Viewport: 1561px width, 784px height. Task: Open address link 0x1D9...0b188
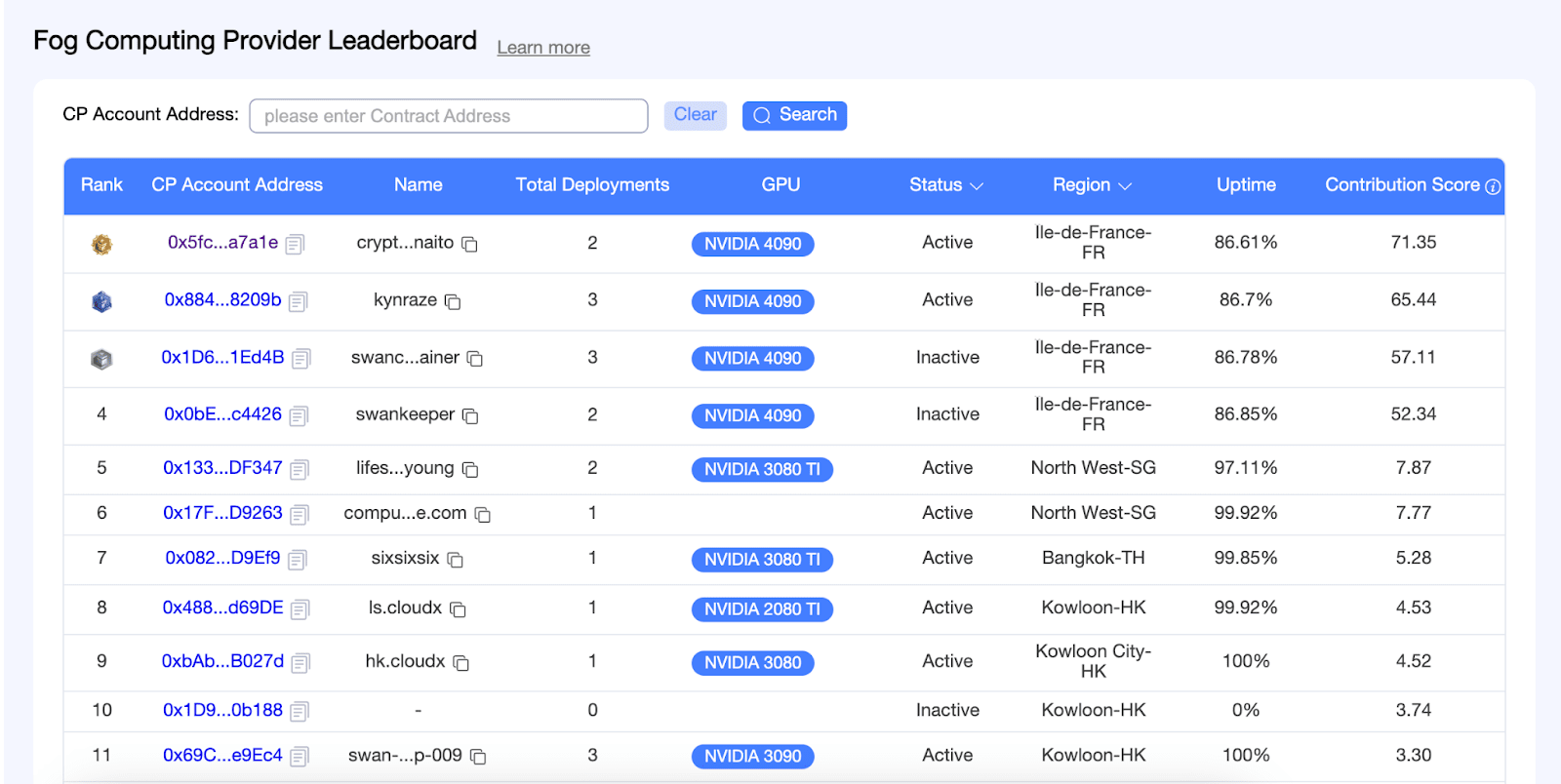point(222,710)
